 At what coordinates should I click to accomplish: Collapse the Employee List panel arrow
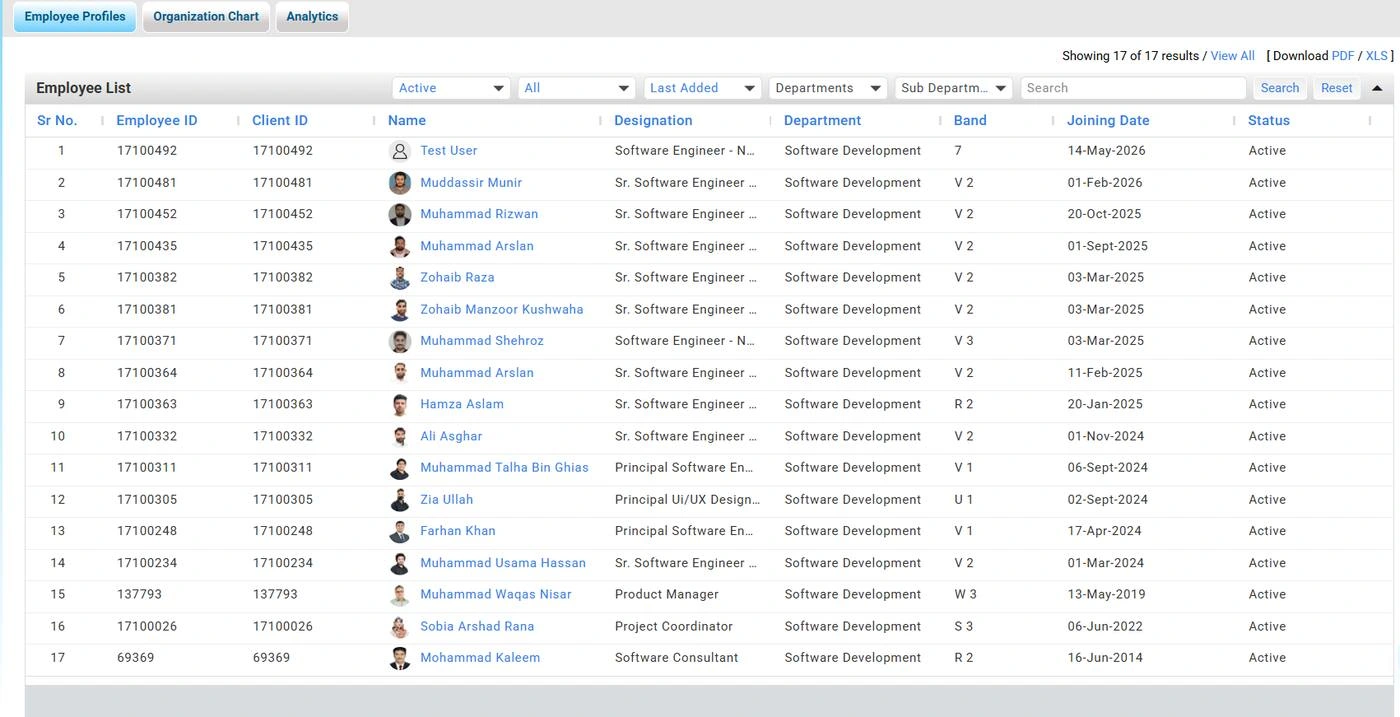click(1377, 88)
